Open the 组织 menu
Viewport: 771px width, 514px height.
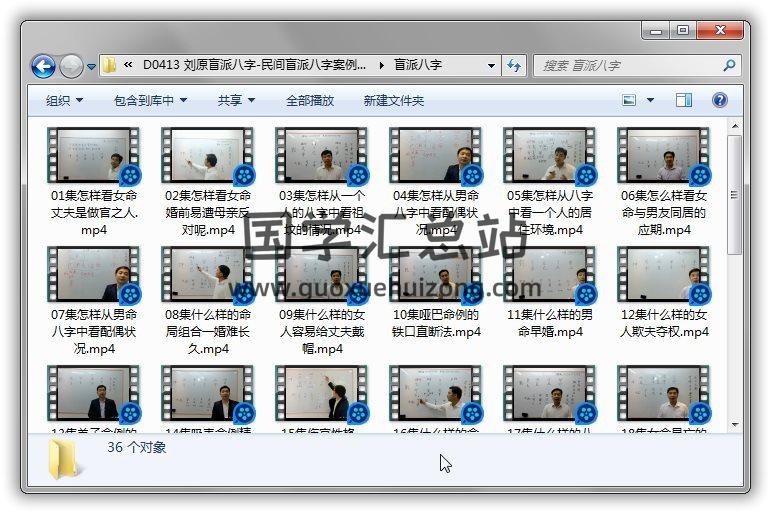click(x=64, y=101)
